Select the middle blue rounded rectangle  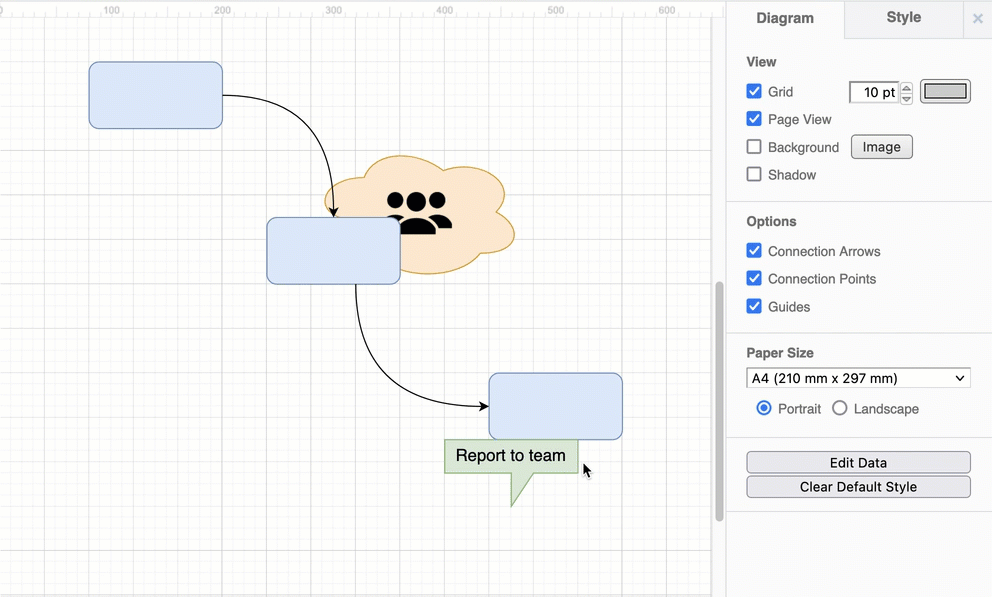pos(333,251)
